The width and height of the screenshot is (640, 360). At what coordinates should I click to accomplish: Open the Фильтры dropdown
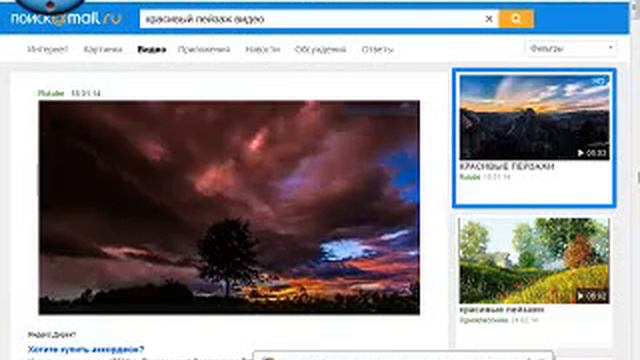coord(571,49)
